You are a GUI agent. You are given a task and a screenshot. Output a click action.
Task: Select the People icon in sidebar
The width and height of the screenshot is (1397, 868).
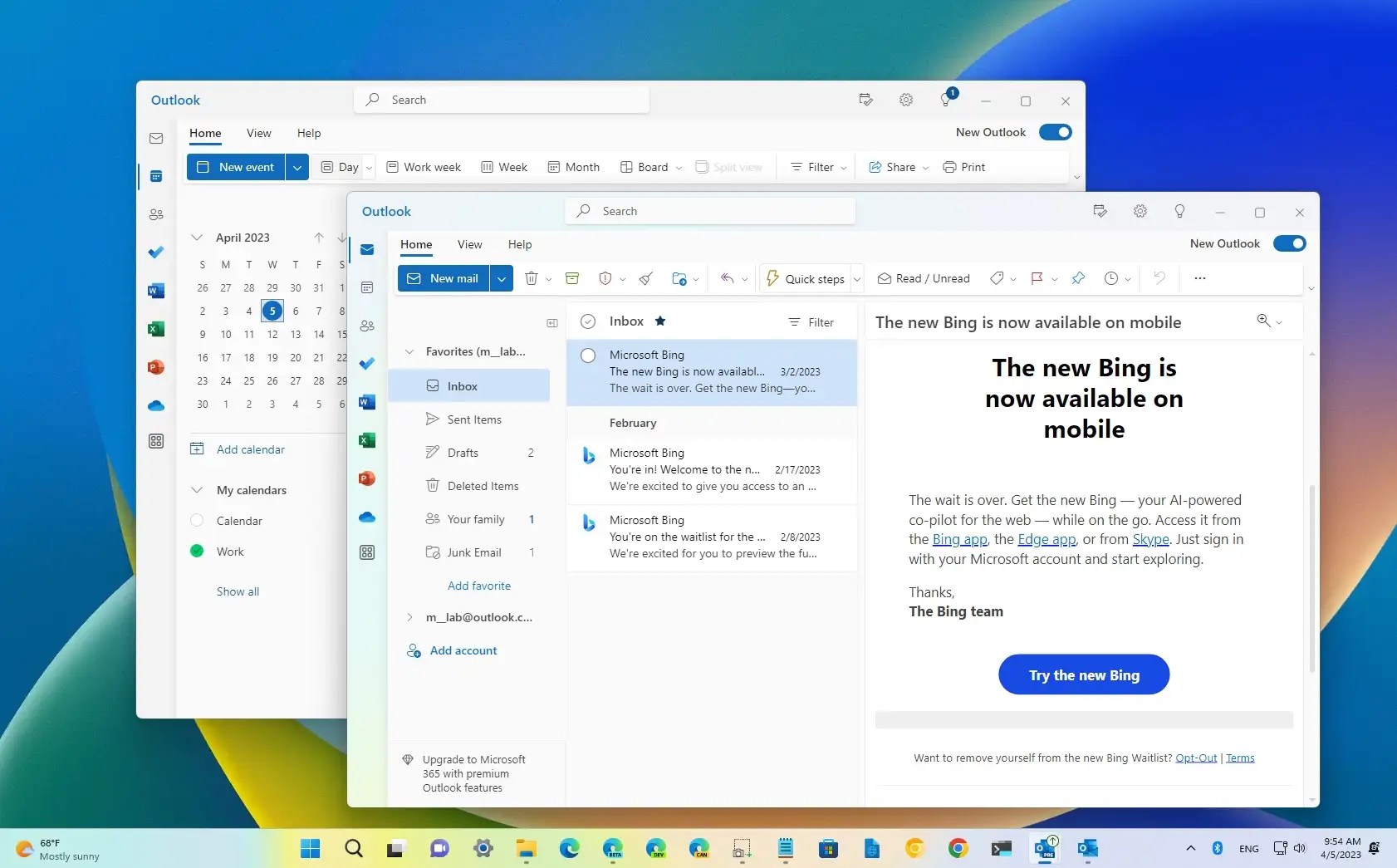pos(366,326)
